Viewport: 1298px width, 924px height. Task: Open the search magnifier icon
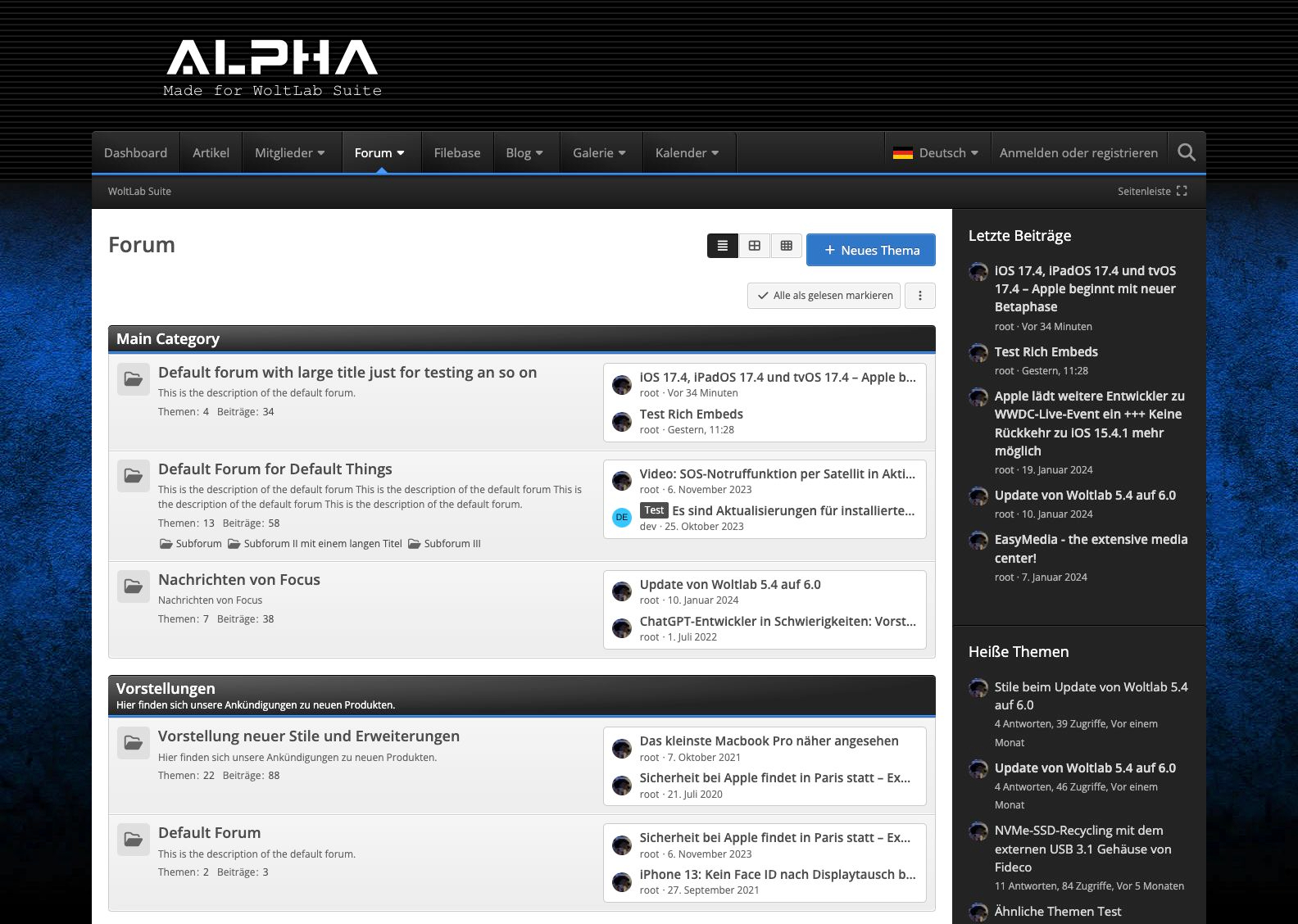pos(1186,152)
